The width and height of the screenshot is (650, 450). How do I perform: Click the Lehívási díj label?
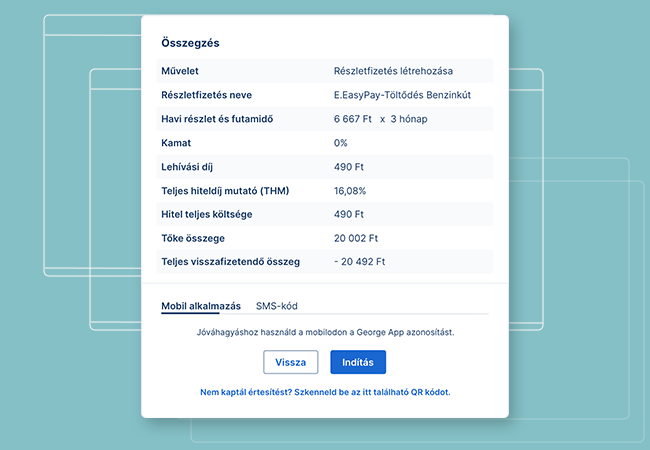point(187,167)
